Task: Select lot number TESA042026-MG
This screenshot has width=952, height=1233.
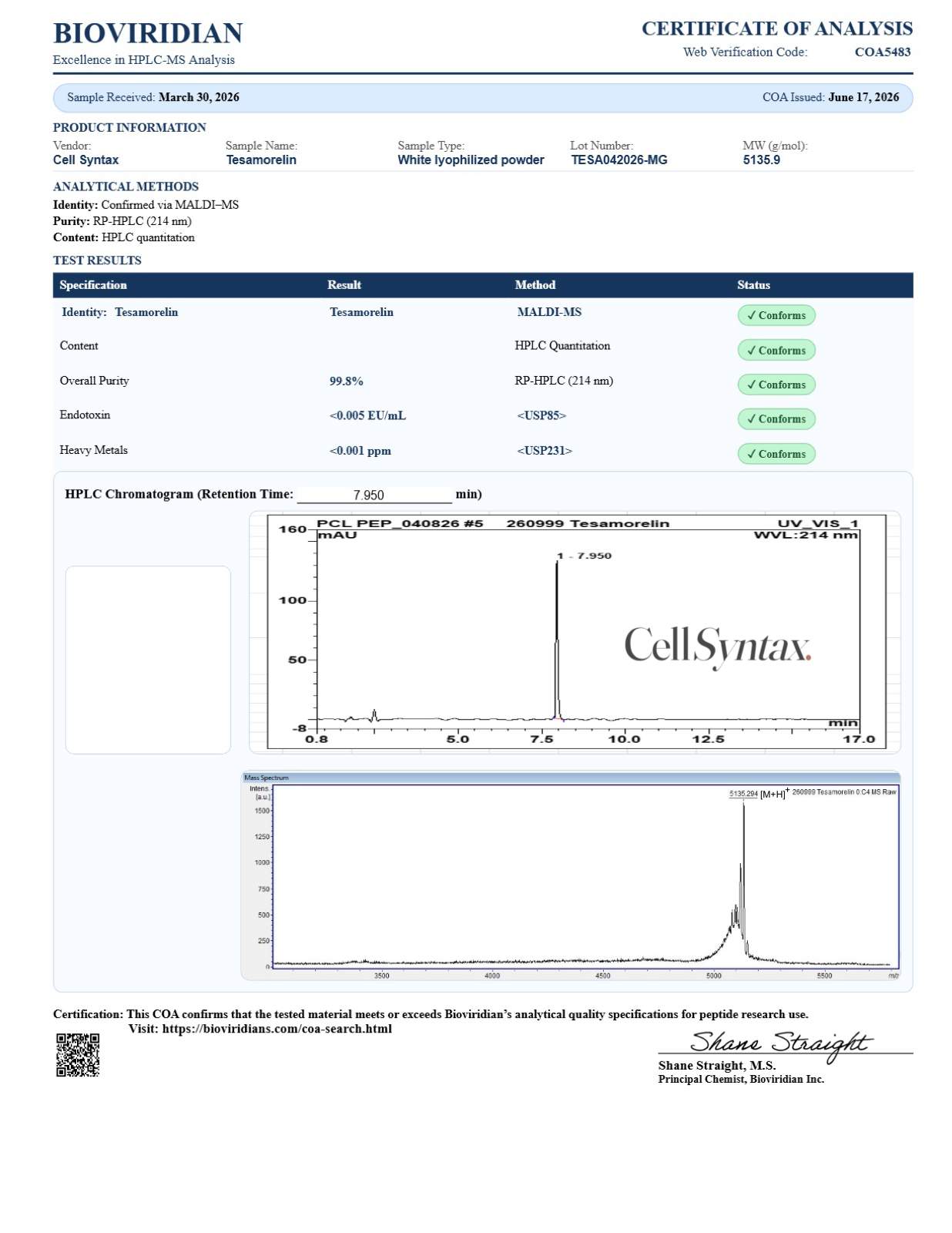Action: click(619, 160)
